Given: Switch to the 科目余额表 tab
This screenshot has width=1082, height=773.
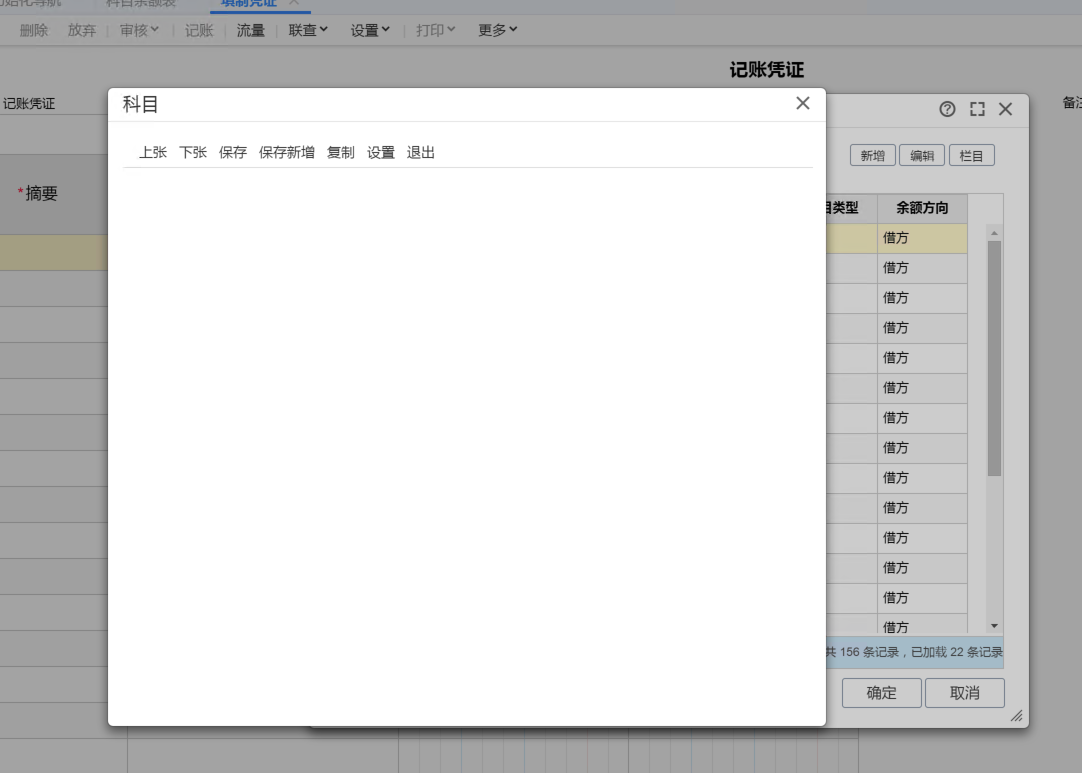Looking at the screenshot, I should (141, 3).
